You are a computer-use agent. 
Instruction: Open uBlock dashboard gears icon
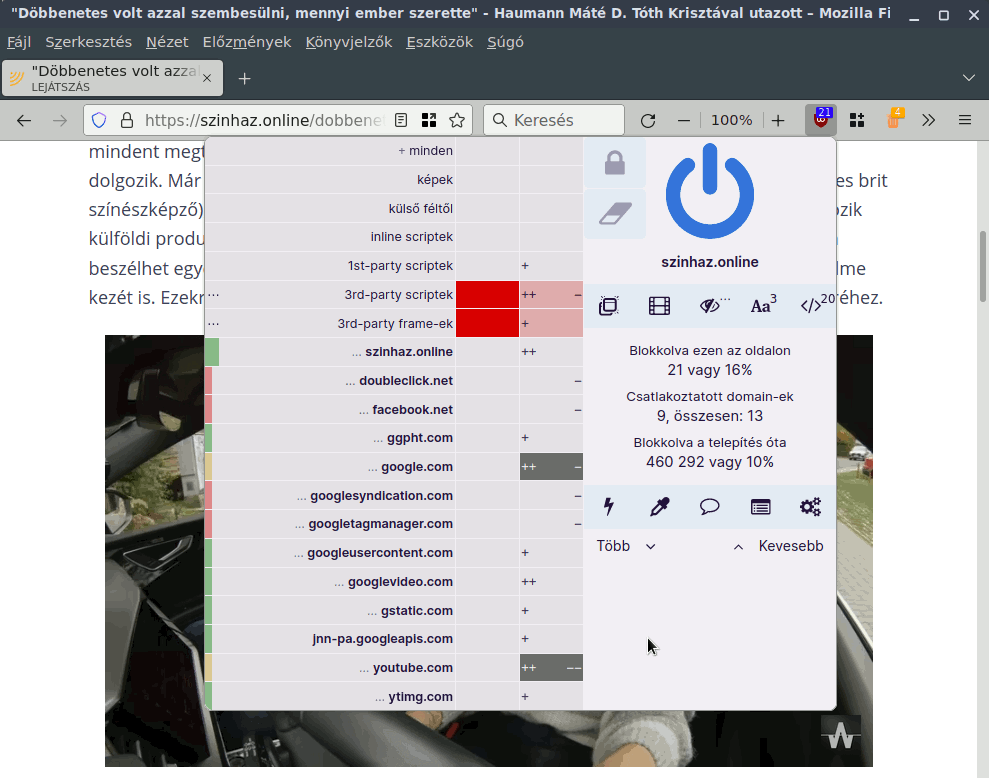(811, 507)
